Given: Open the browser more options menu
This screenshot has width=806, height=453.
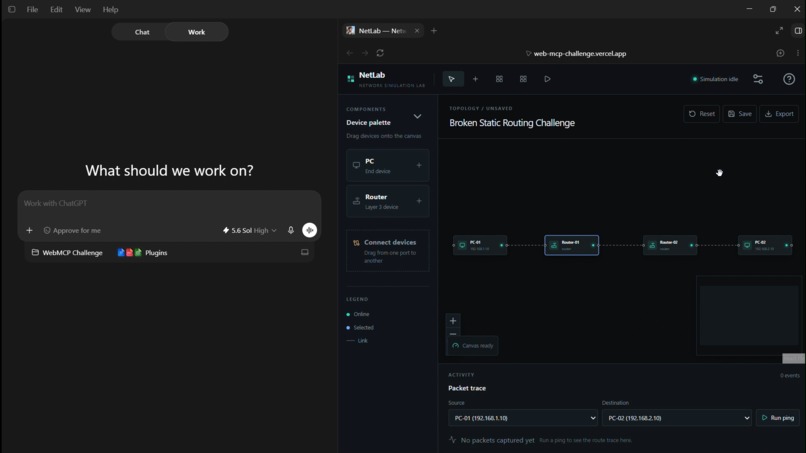Looking at the screenshot, I should pyautogui.click(x=798, y=53).
